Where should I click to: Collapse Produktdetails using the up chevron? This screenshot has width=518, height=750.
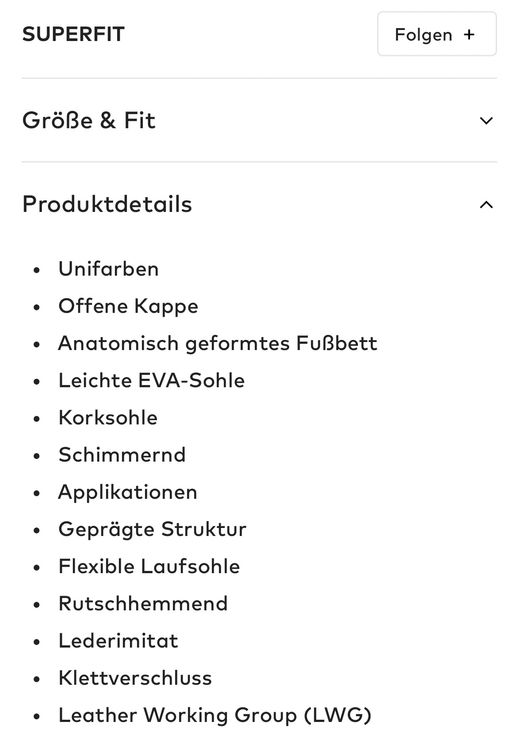(x=486, y=205)
